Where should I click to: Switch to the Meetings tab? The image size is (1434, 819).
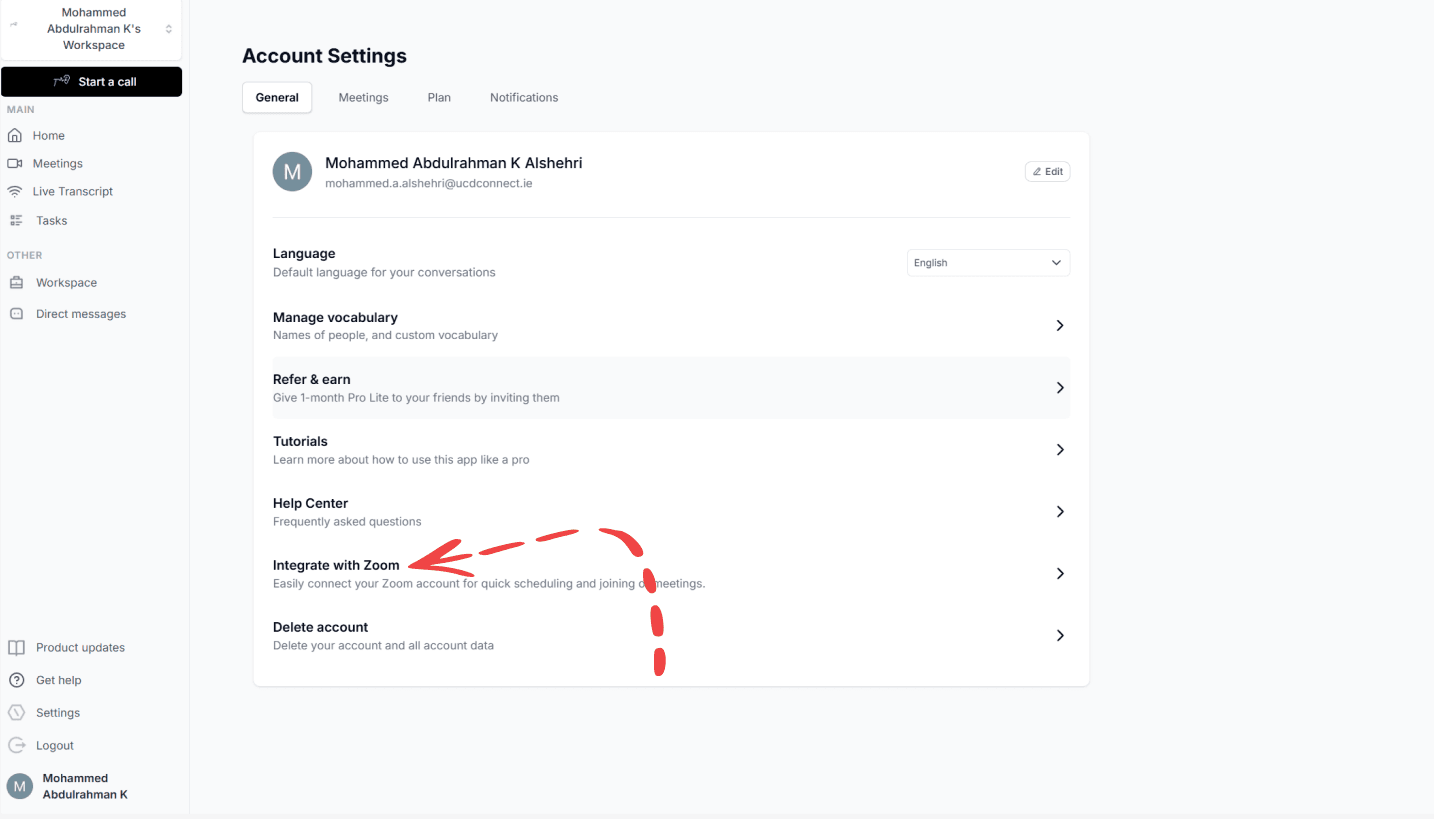363,98
